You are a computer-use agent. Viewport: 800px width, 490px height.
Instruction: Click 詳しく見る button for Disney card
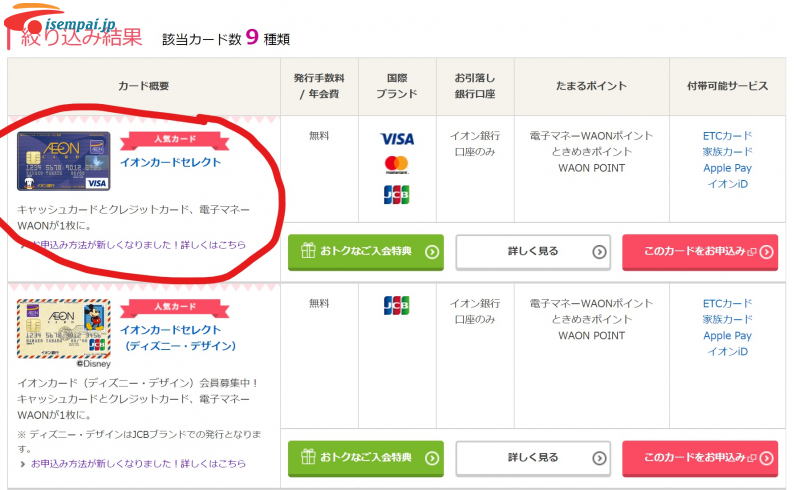[x=533, y=458]
